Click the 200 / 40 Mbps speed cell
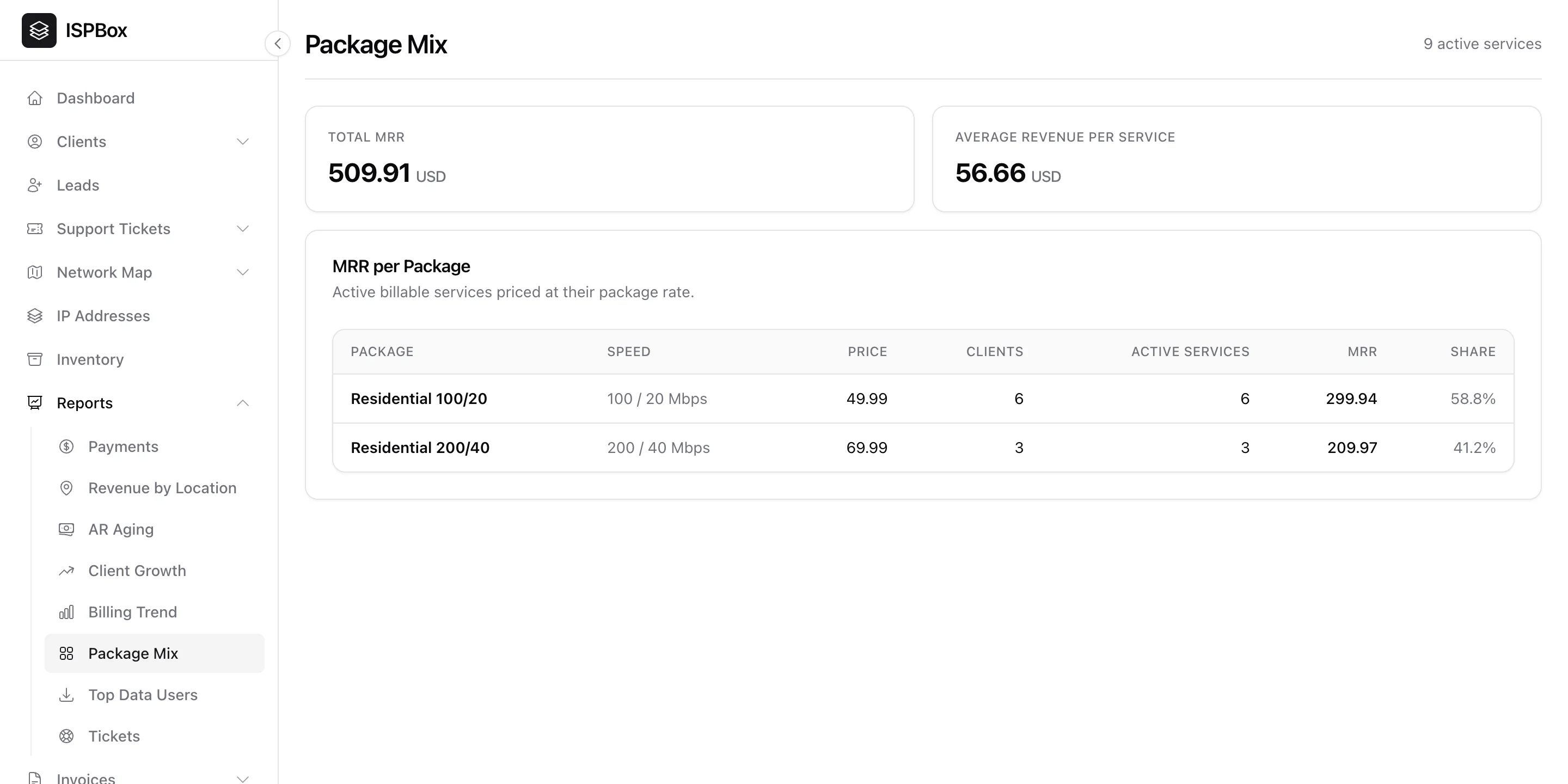The image size is (1568, 784). [x=658, y=448]
